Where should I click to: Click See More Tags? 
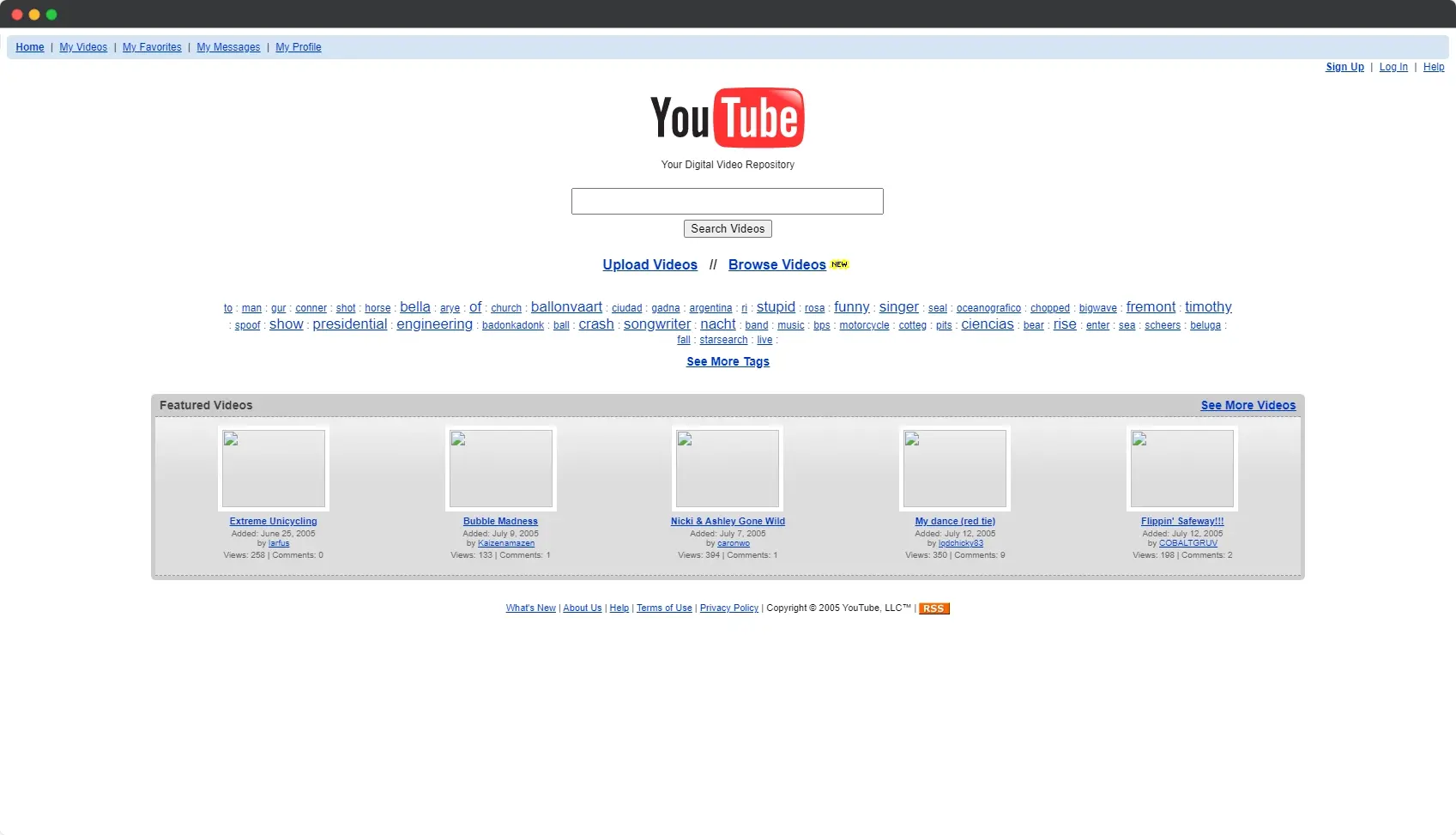point(728,361)
